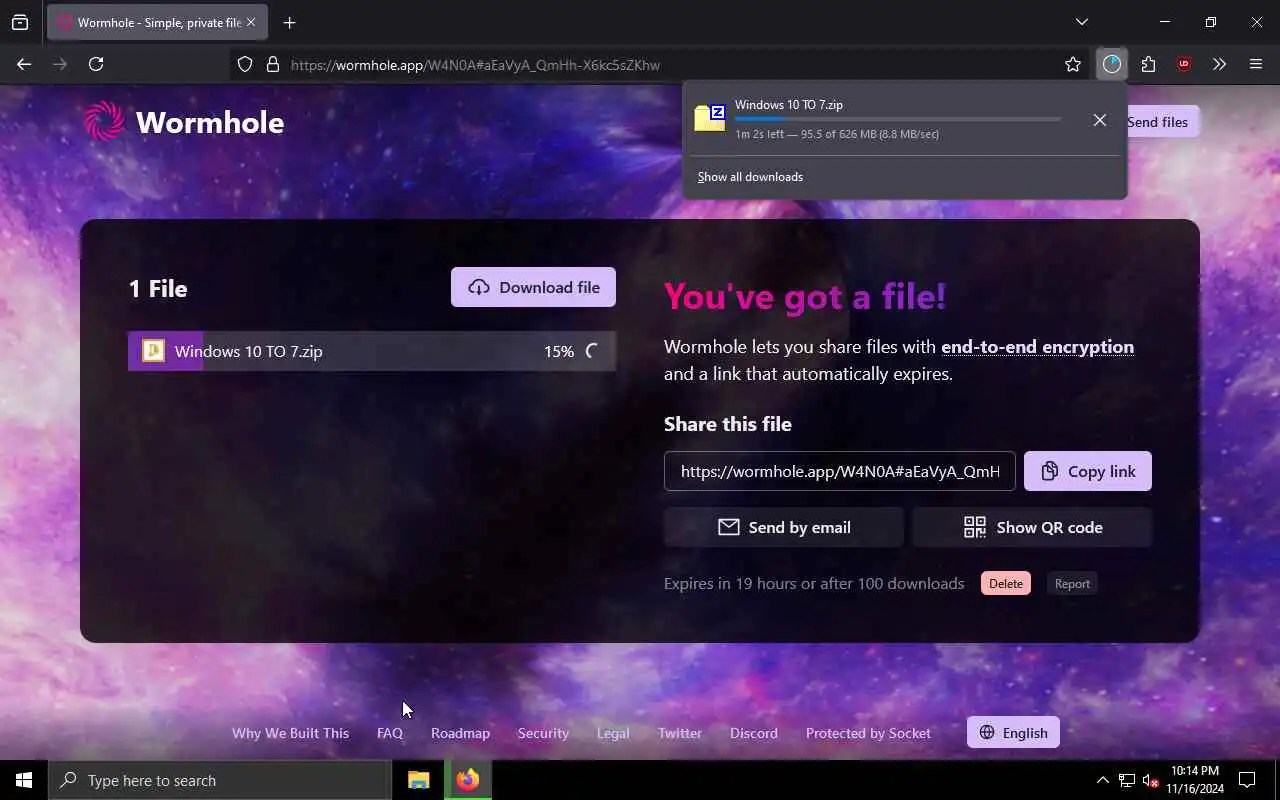This screenshot has width=1280, height=800.
Task: Open a new tab with plus button
Action: pos(289,22)
